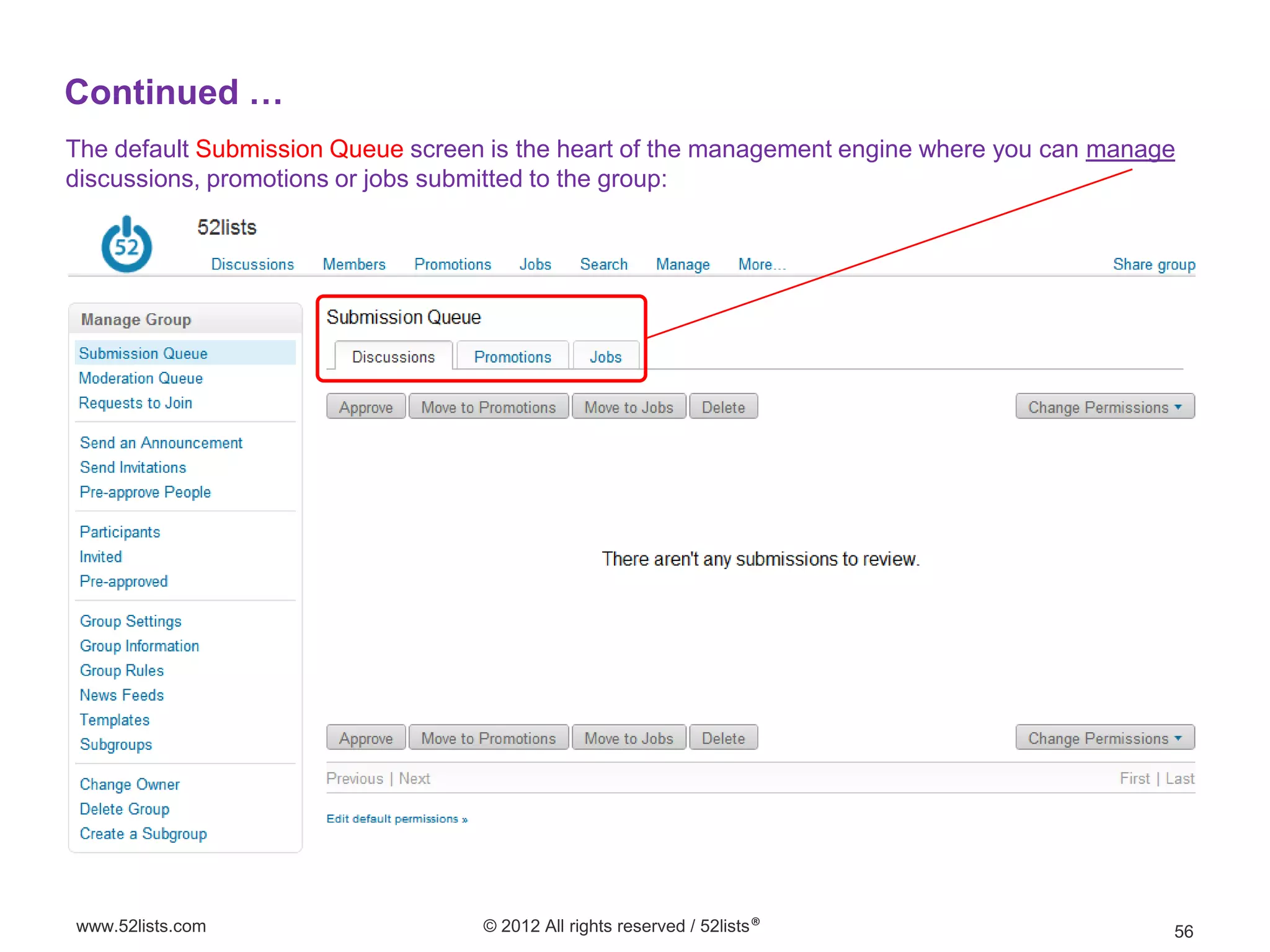Go to Promotions in top navigation
This screenshot has width=1270, height=952.
(453, 265)
